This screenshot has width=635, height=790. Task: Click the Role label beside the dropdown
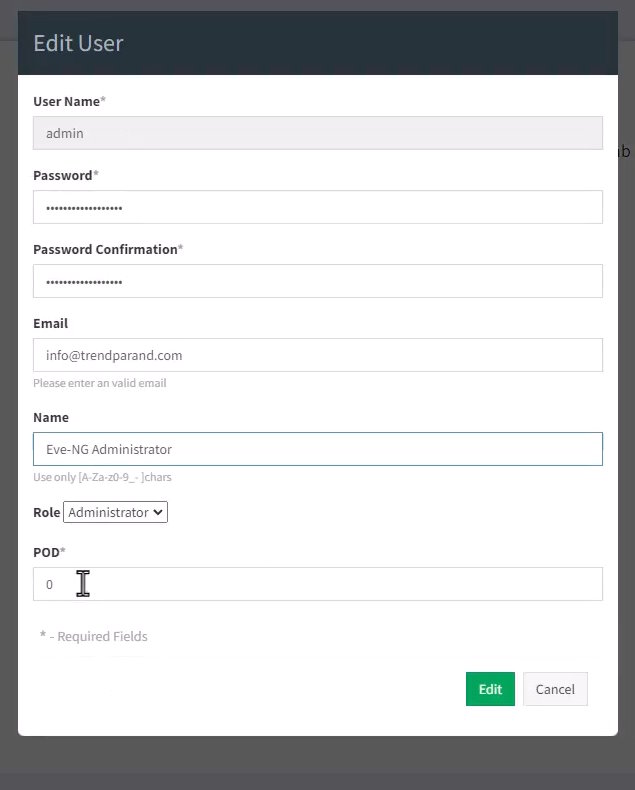[46, 512]
